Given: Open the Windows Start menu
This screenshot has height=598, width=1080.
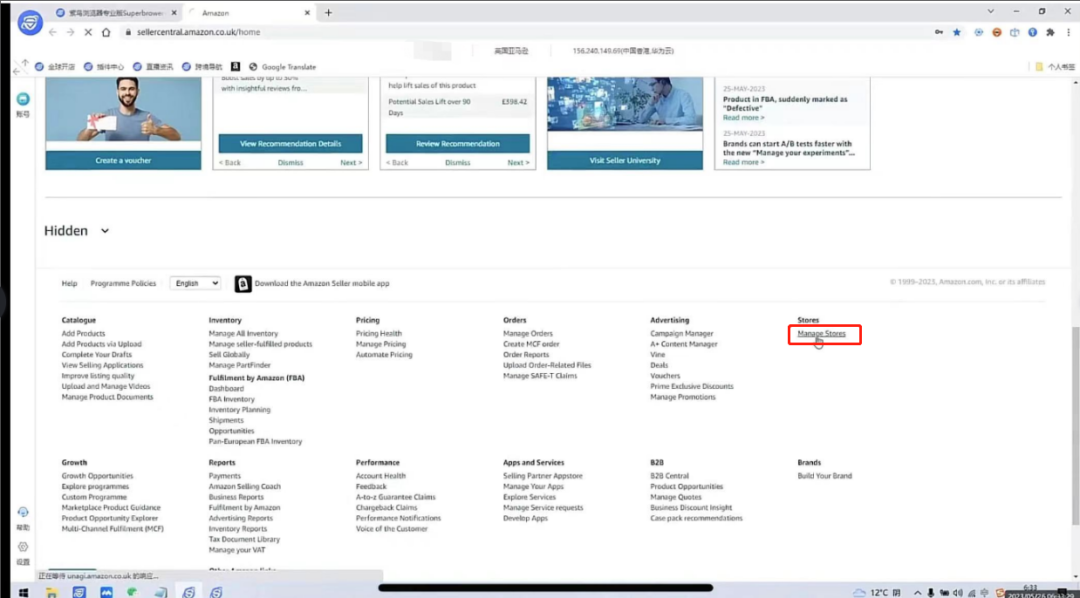Looking at the screenshot, I should click(23, 592).
